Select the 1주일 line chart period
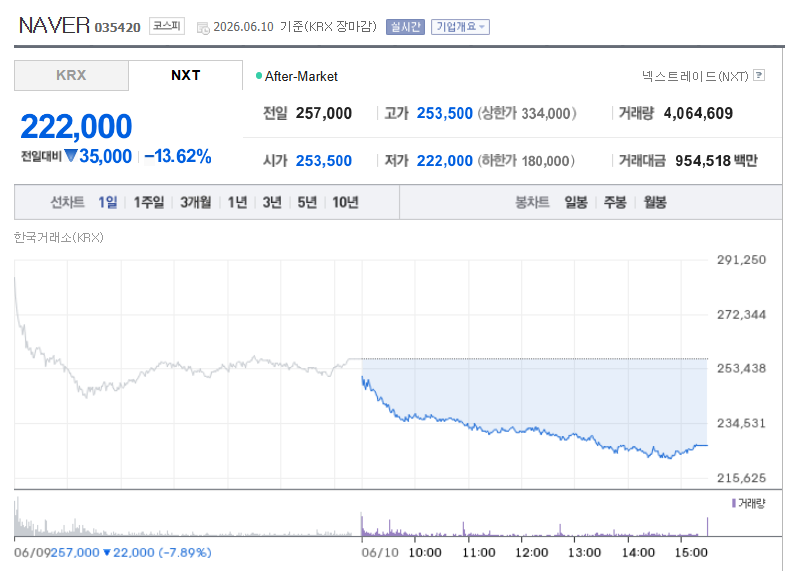 [x=149, y=202]
